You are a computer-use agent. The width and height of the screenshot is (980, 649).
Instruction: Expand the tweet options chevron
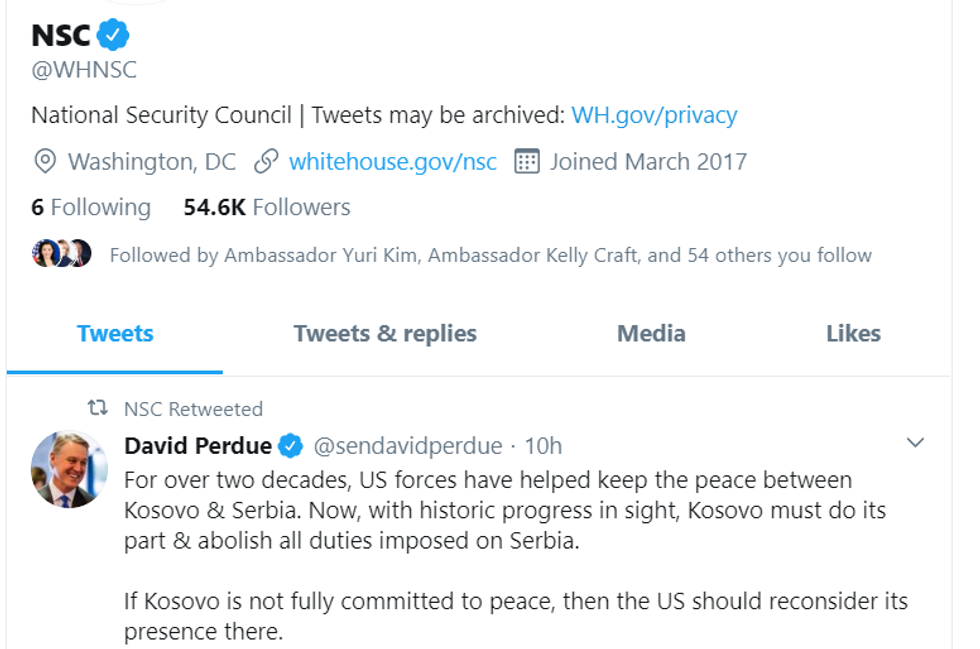(914, 443)
